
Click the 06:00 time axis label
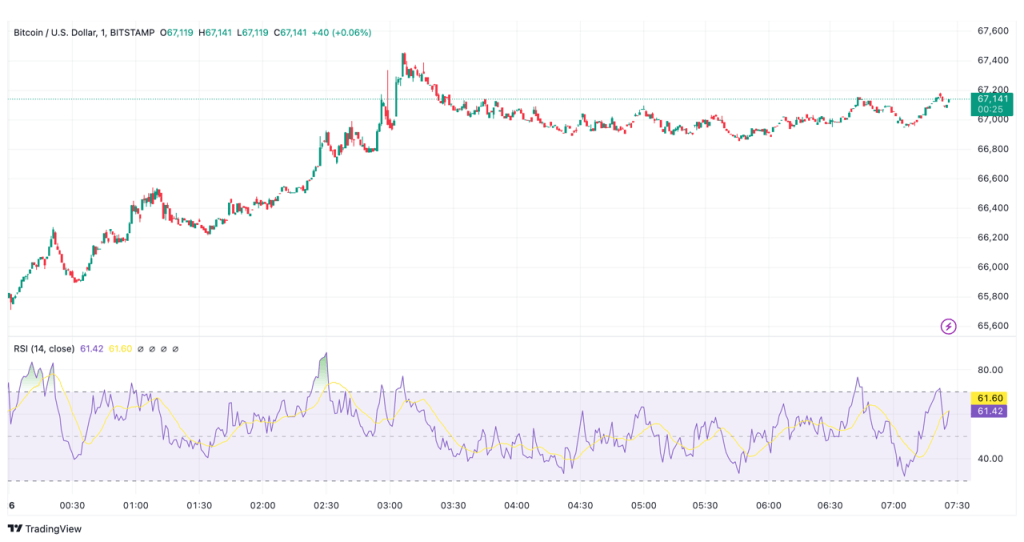coord(769,505)
